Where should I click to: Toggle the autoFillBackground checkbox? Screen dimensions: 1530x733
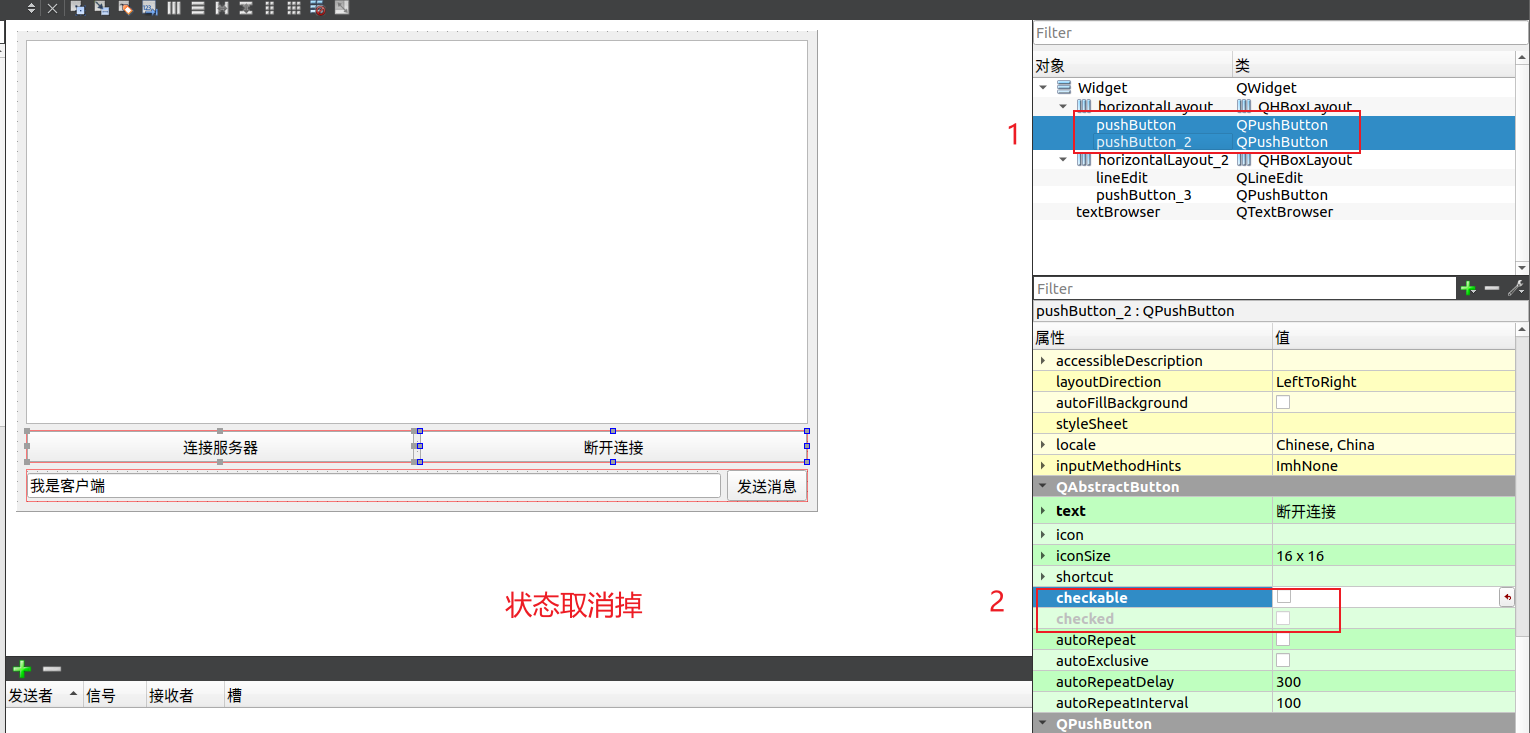[x=1283, y=402]
